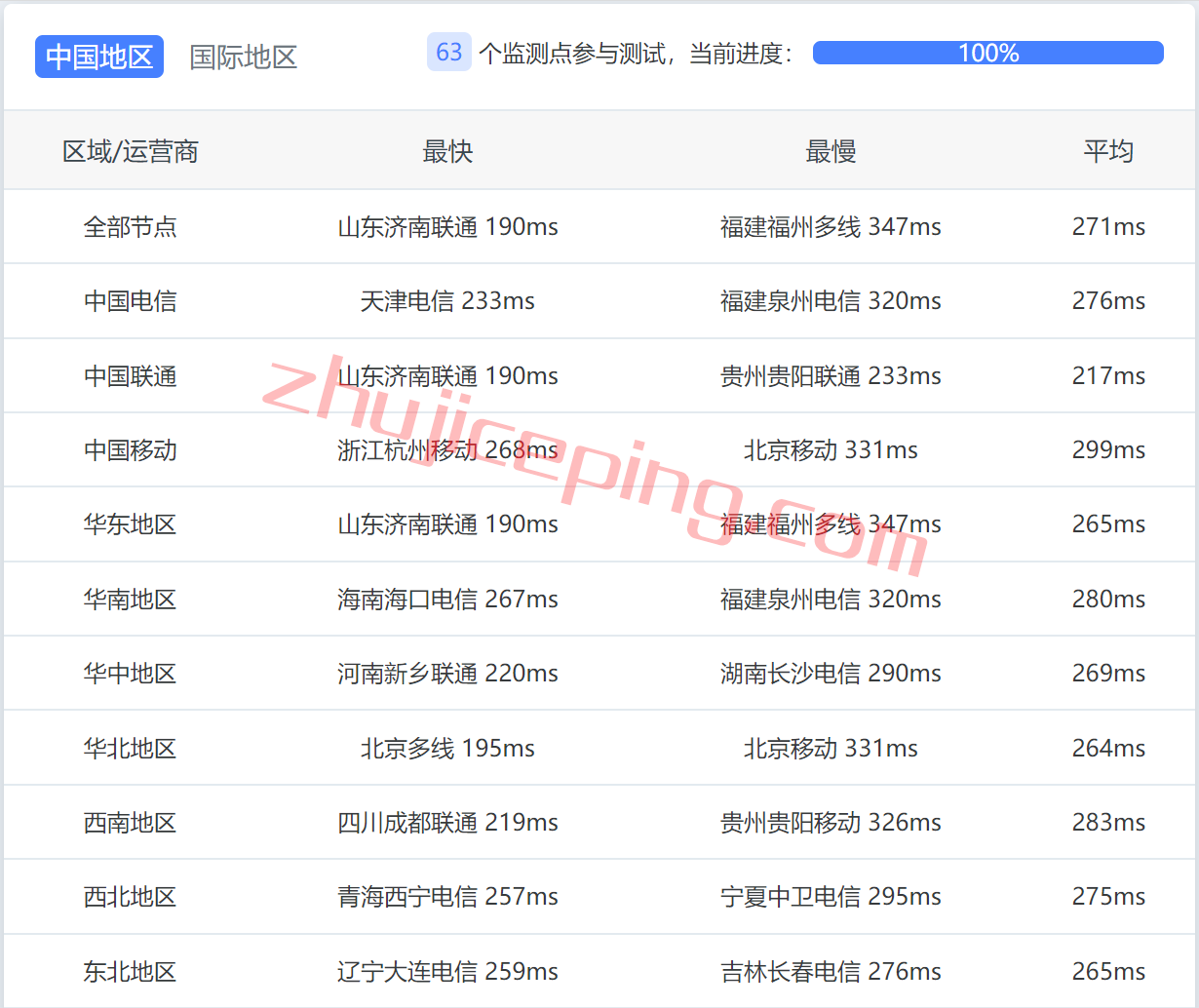Click 四川成都联通 219ms fastest cell
1199x1008 pixels.
click(x=447, y=823)
